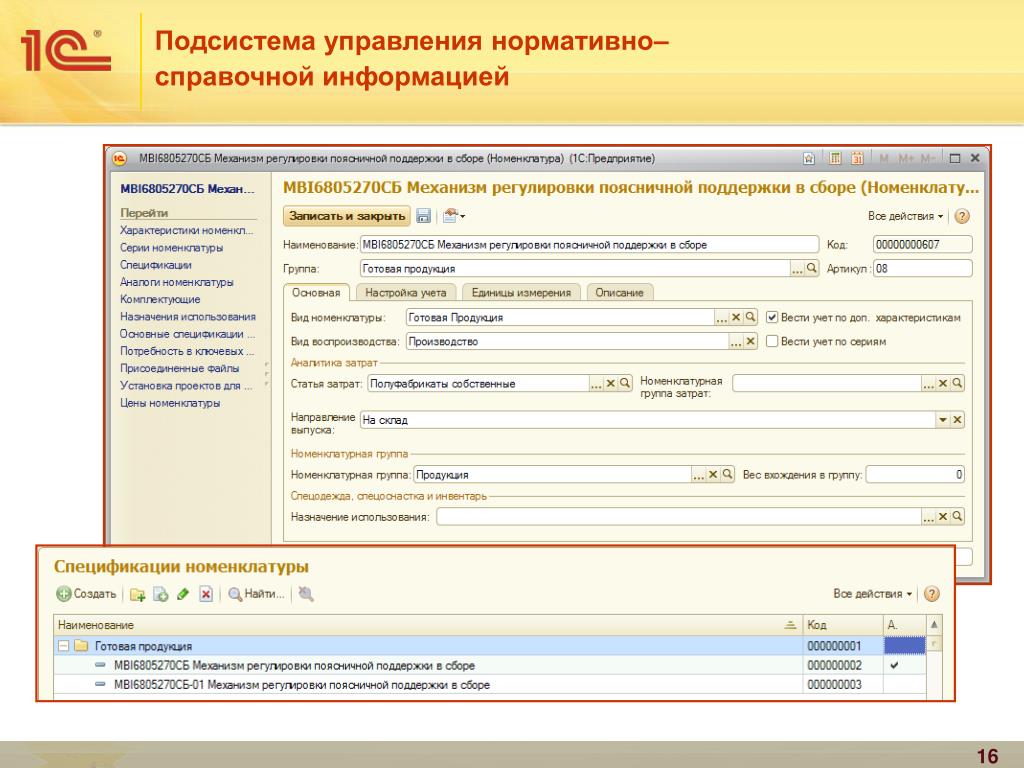Clear the Номенклатурная группа Продукция field
This screenshot has width=1024, height=768.
coord(713,475)
